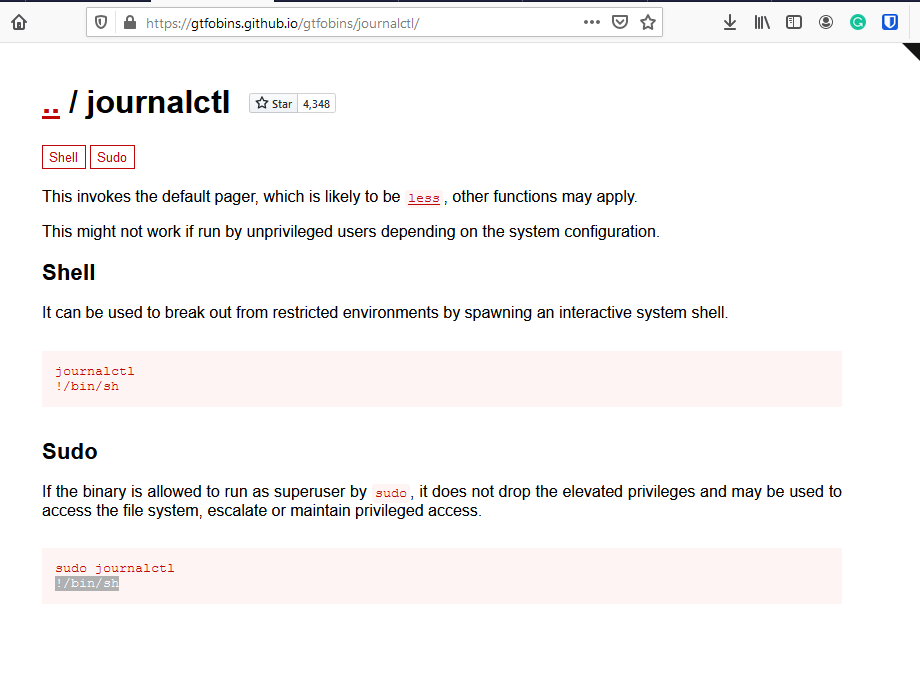This screenshot has width=920, height=678.
Task: Open Grammarly extension icon
Action: pos(858,22)
